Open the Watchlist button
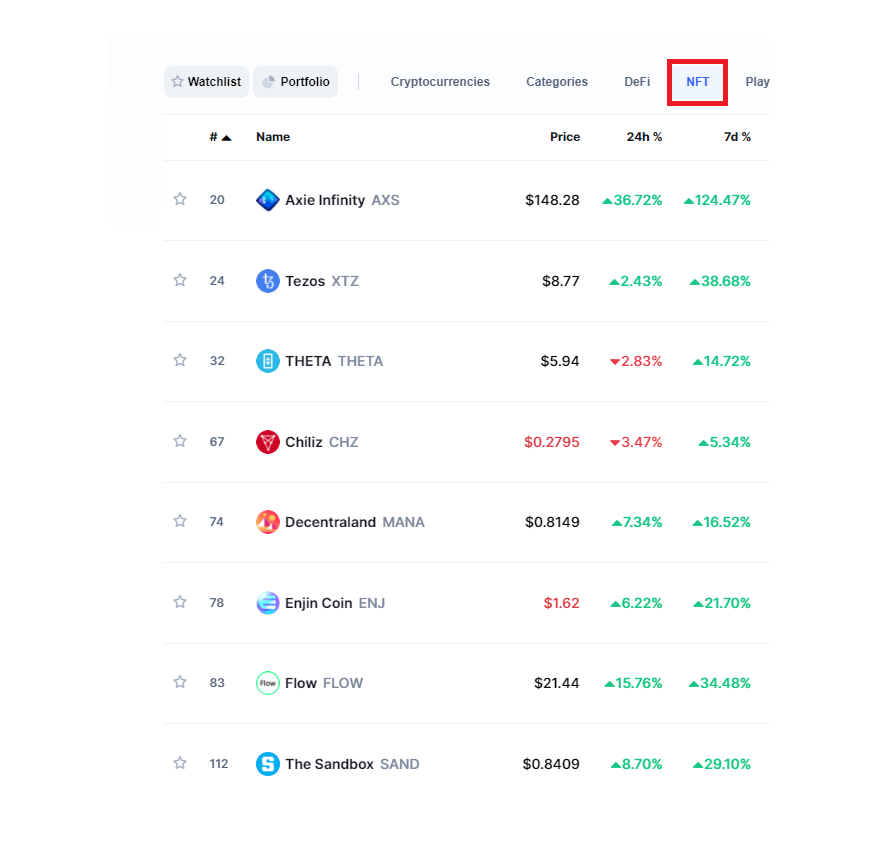The height and width of the screenshot is (850, 886). coord(206,82)
